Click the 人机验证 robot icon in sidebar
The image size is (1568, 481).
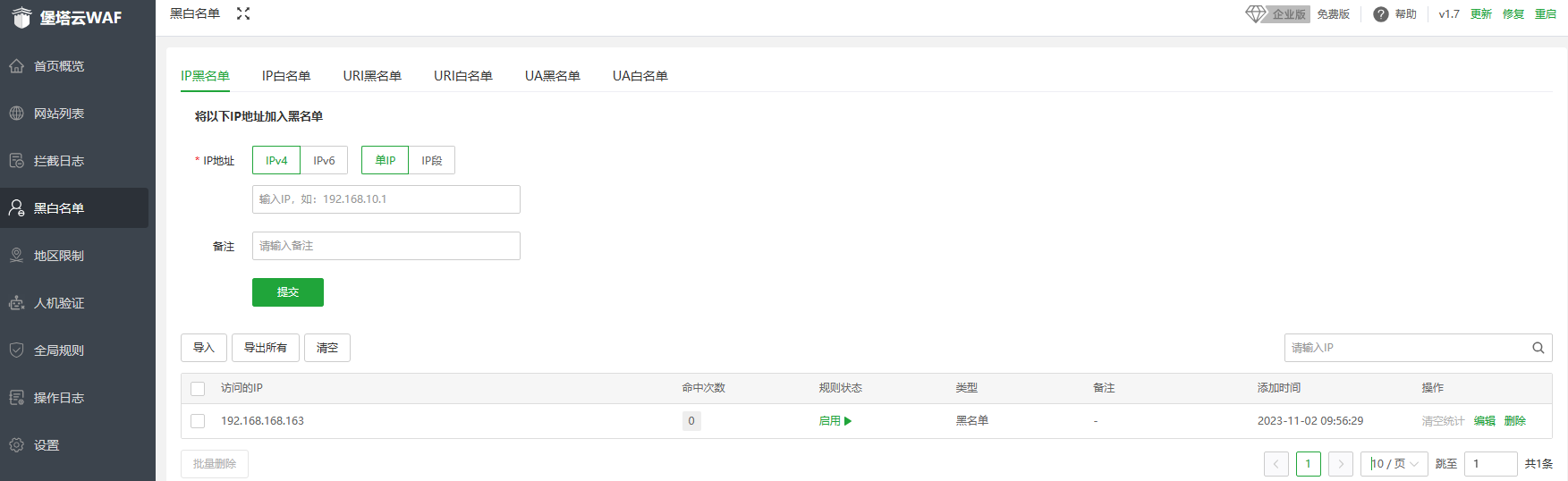click(x=16, y=303)
